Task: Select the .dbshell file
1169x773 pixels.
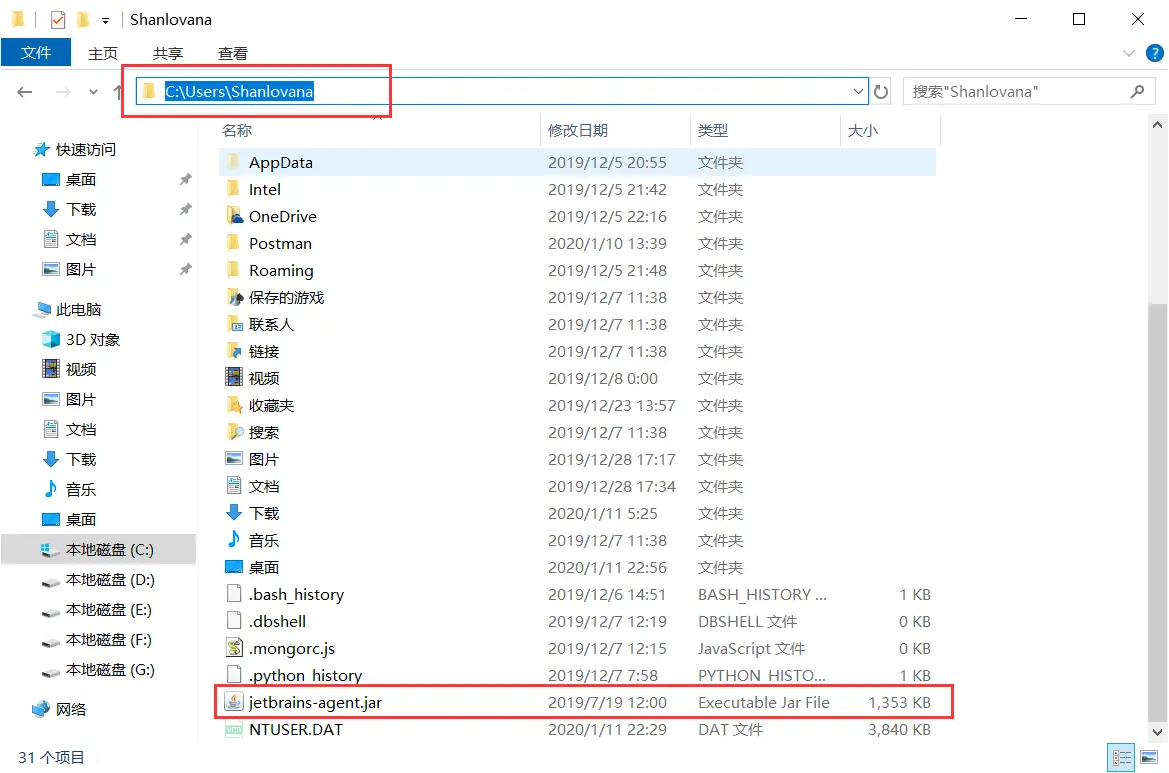Action: click(x=277, y=622)
